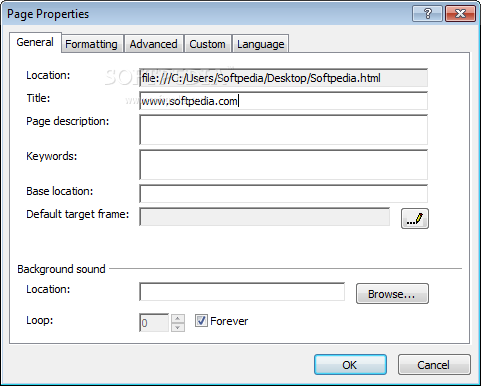Click inside the Keywords text box

283,165
